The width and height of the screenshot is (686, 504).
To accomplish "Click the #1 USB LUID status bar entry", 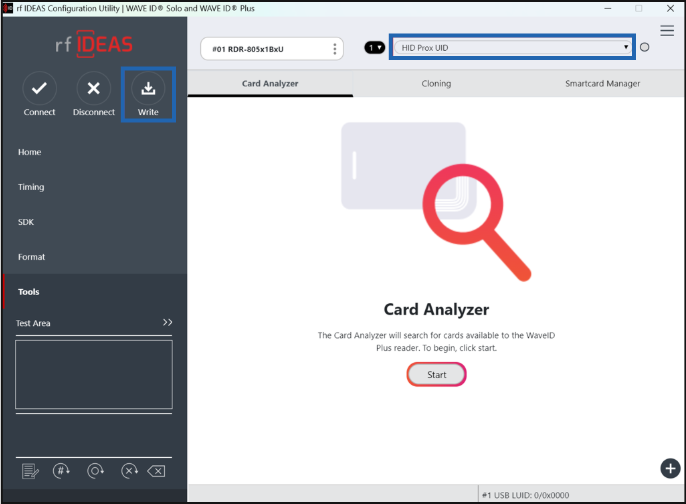I will tap(525, 495).
